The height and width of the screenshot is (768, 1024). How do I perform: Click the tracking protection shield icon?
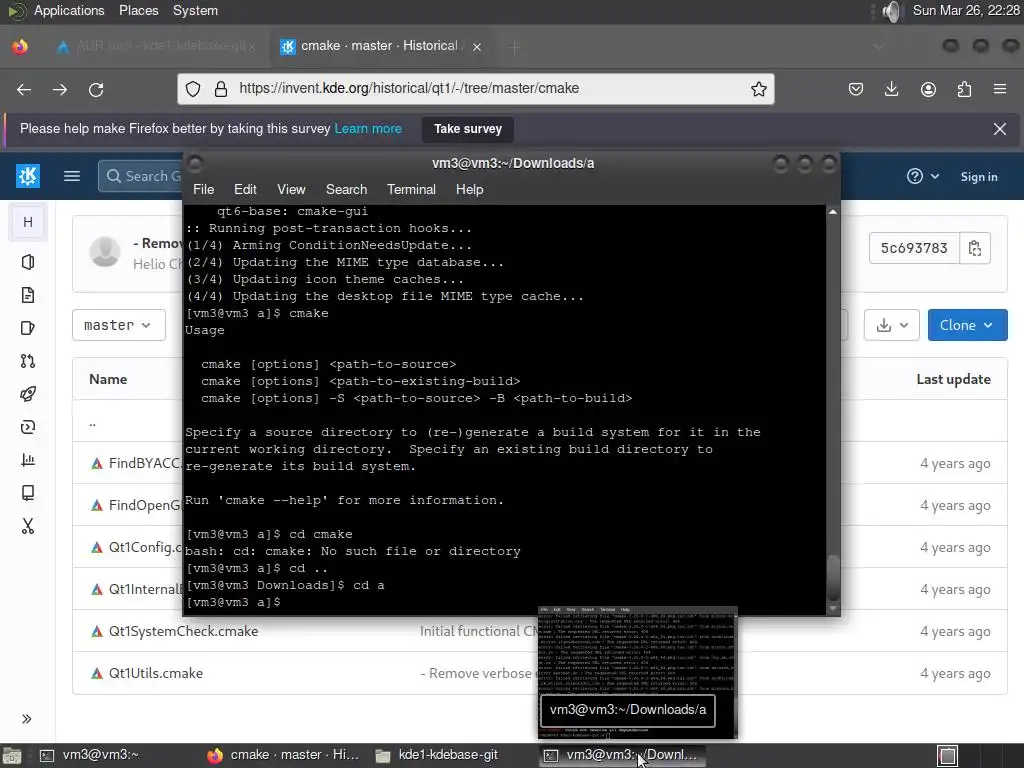193,89
